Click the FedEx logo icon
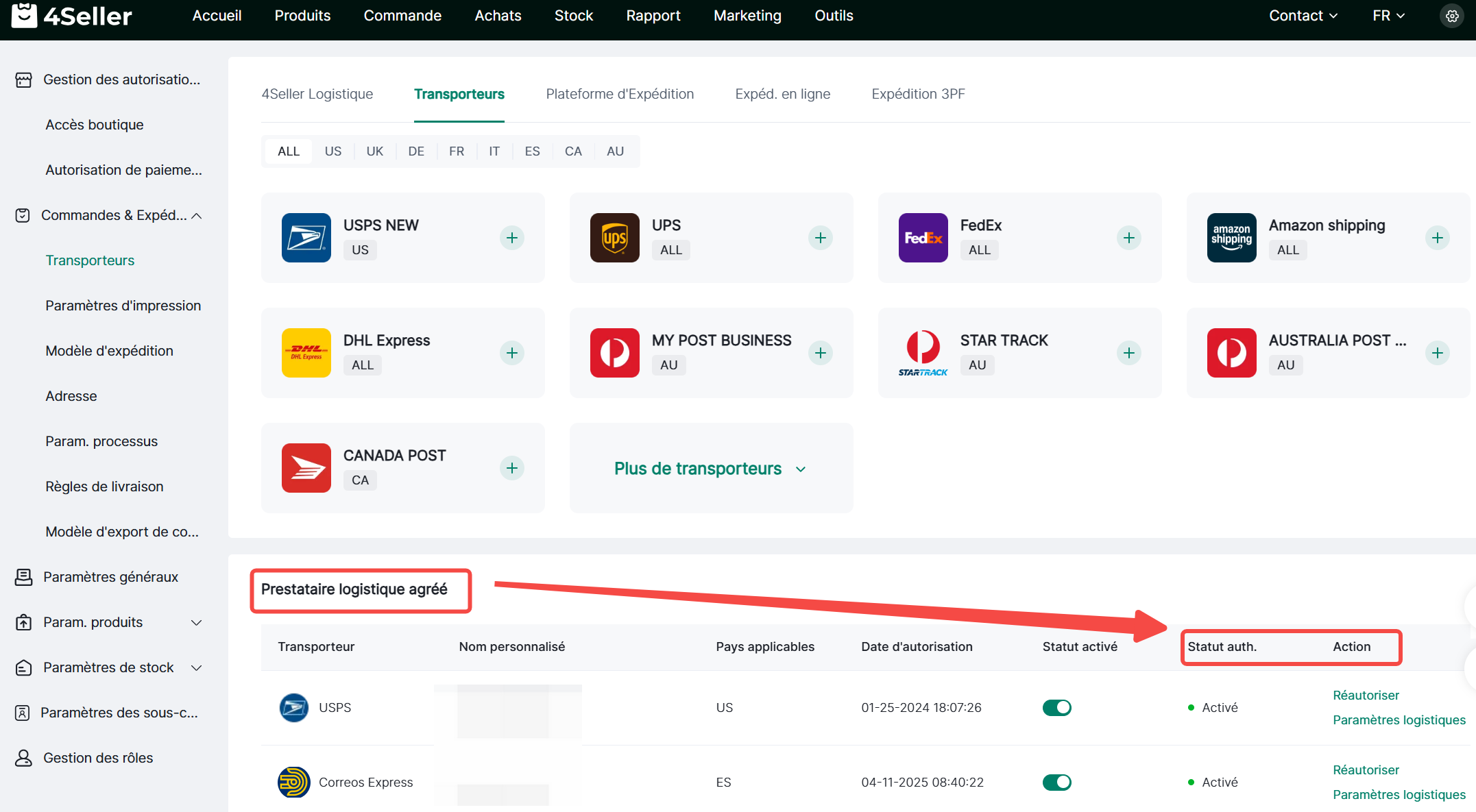The height and width of the screenshot is (812, 1476). [923, 238]
